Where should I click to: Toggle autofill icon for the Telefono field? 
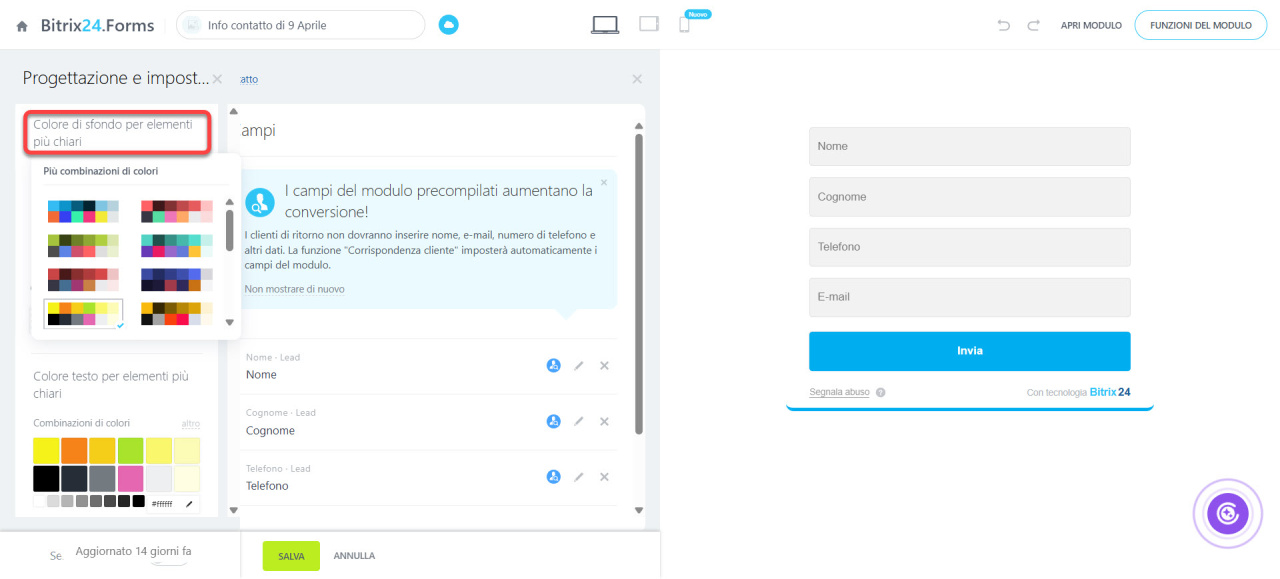tap(553, 477)
